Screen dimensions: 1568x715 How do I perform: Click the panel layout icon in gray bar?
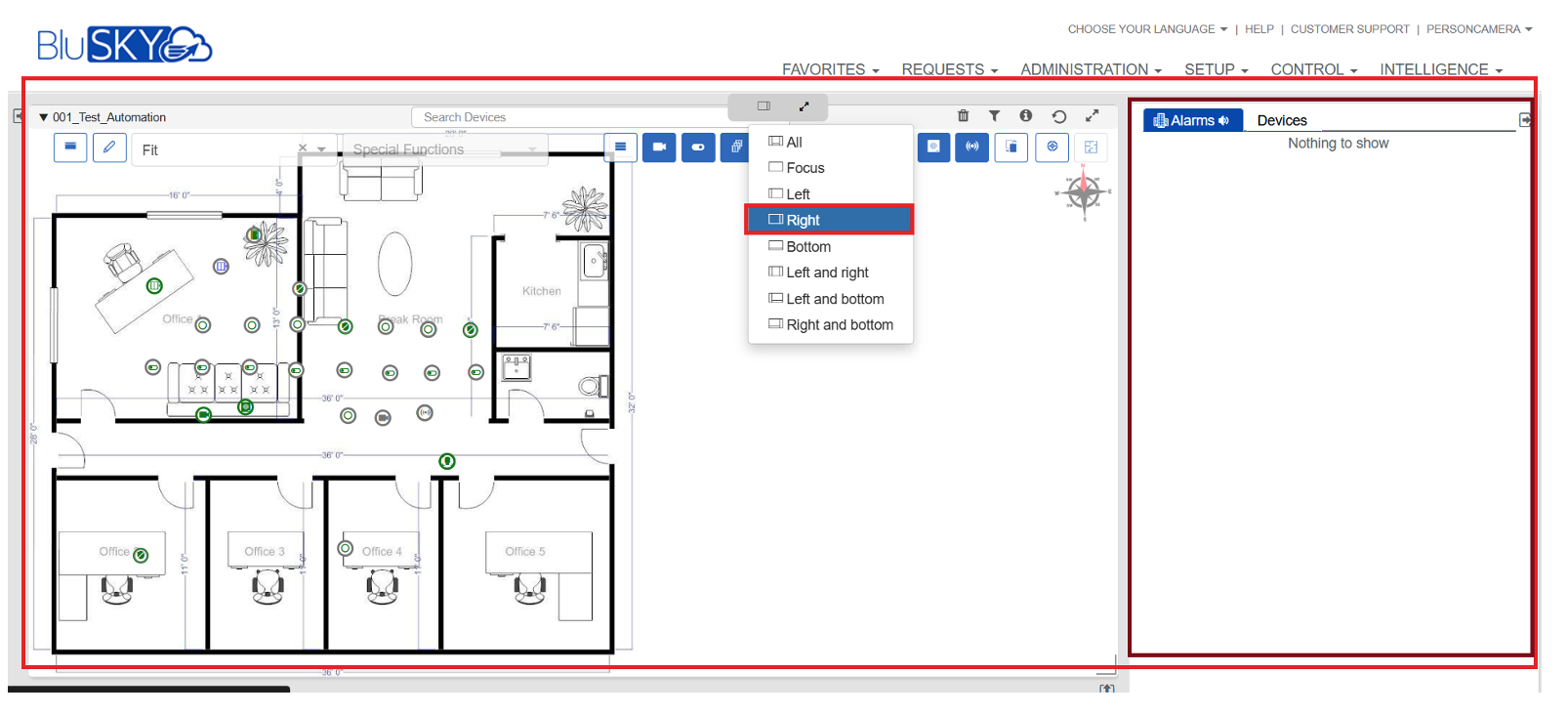pyautogui.click(x=763, y=105)
